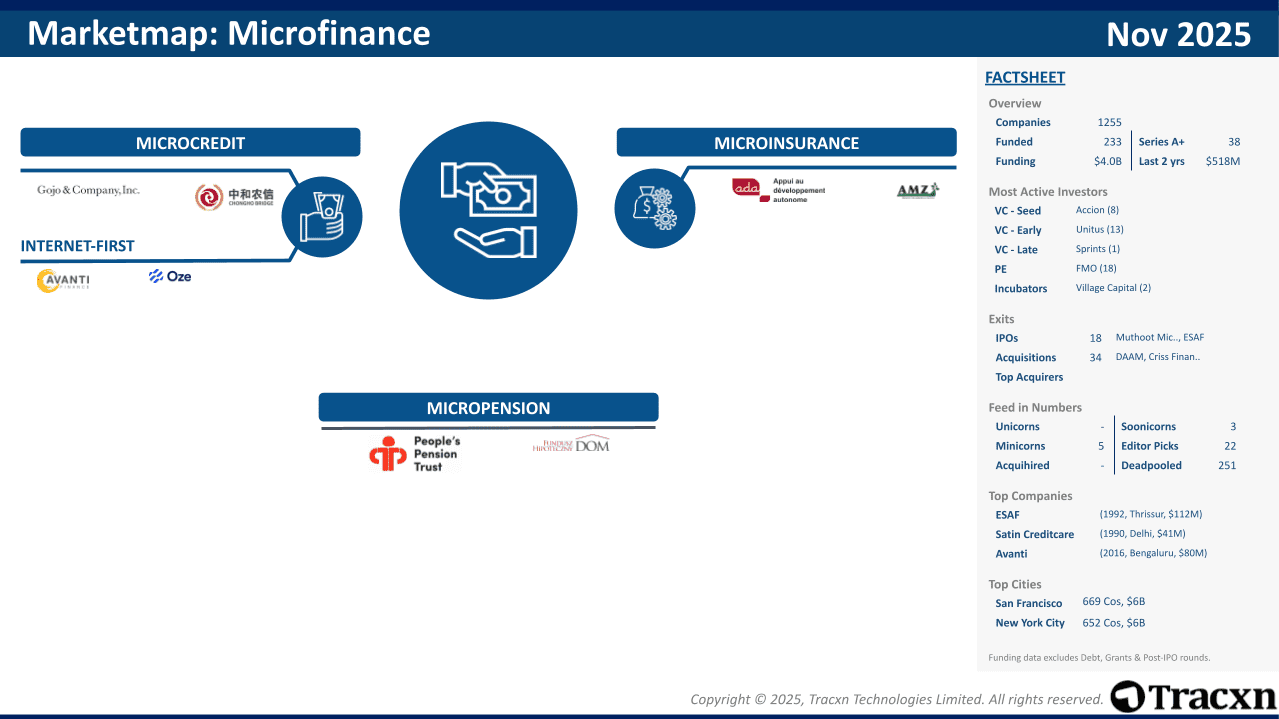1279x719 pixels.
Task: Click the Microinsurance money bag gears icon
Action: (x=655, y=208)
